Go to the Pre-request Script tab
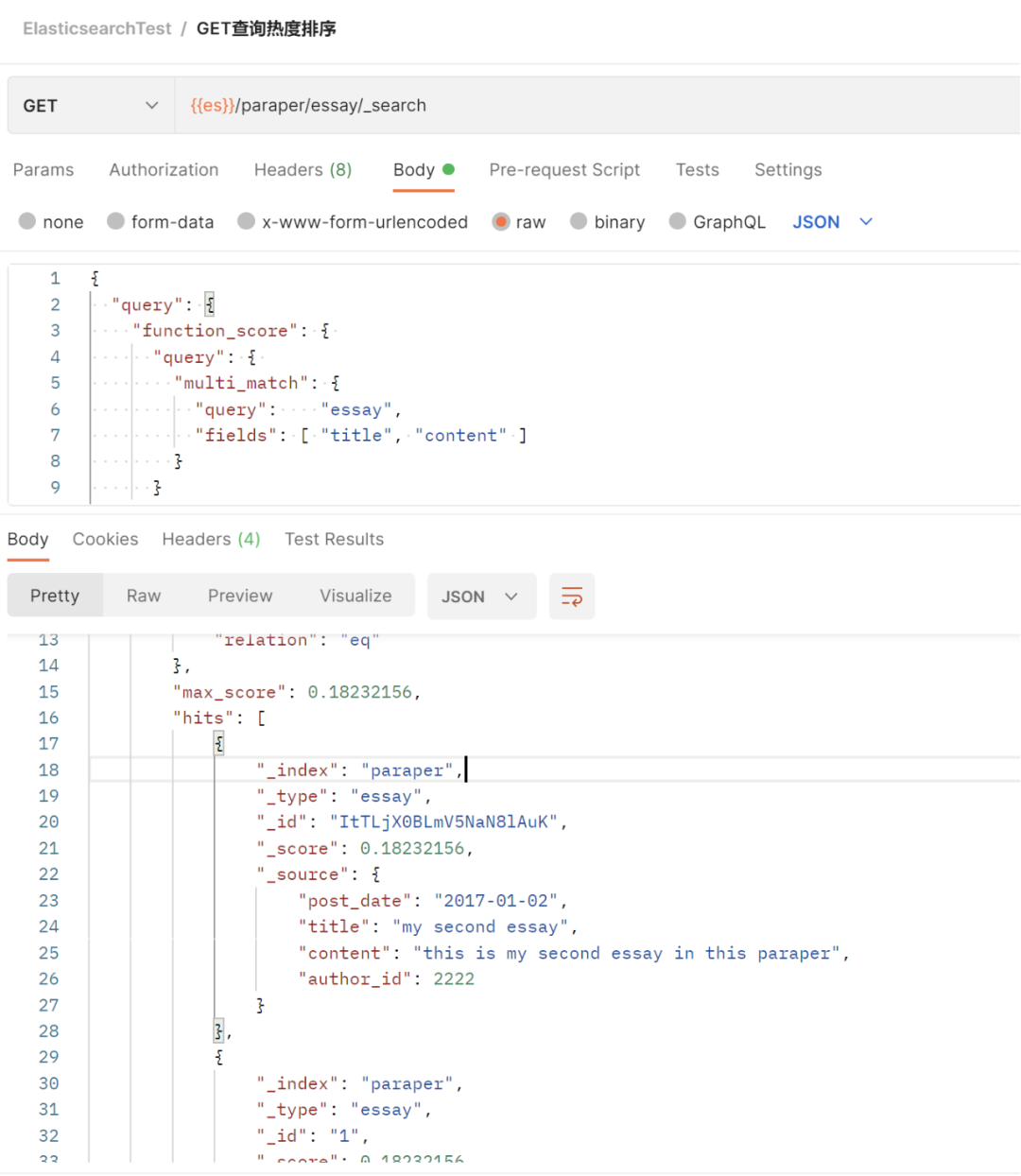This screenshot has width=1021, height=1176. [564, 170]
